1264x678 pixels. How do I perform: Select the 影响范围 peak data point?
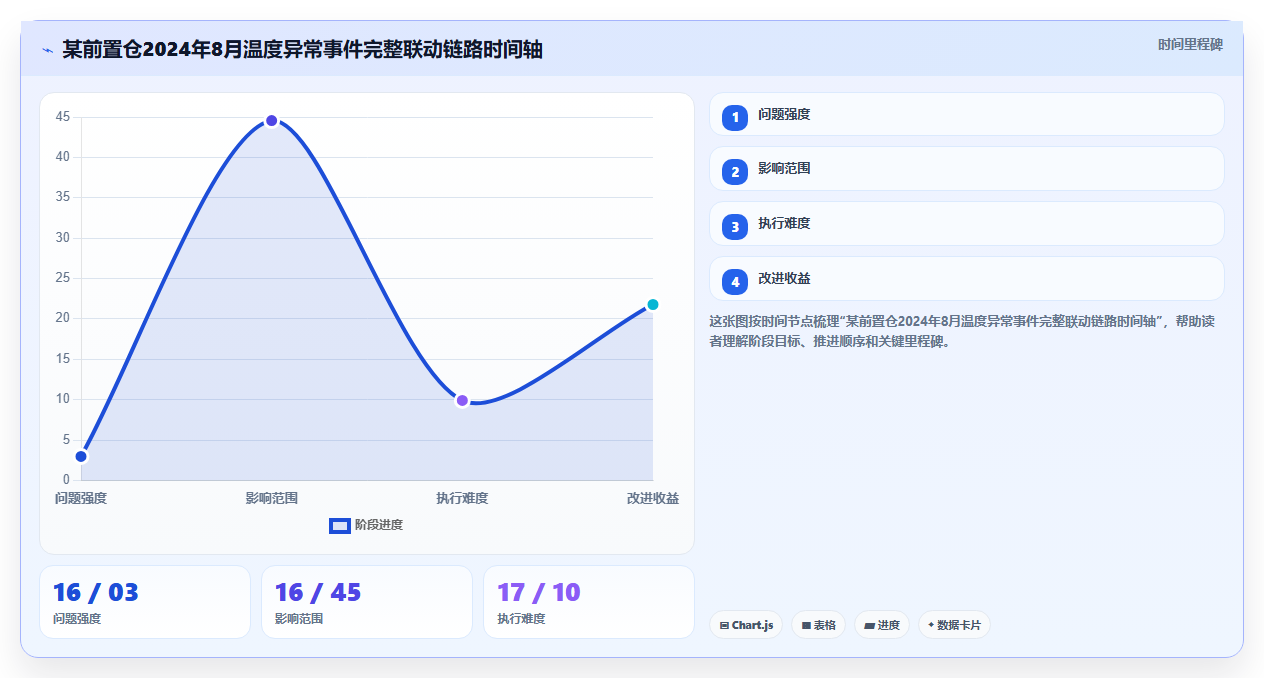(x=271, y=121)
